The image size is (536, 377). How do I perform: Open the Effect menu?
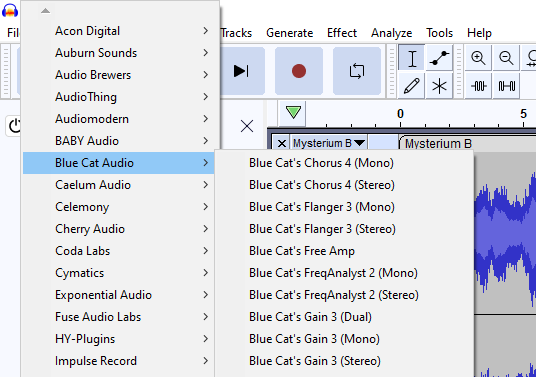tap(342, 33)
